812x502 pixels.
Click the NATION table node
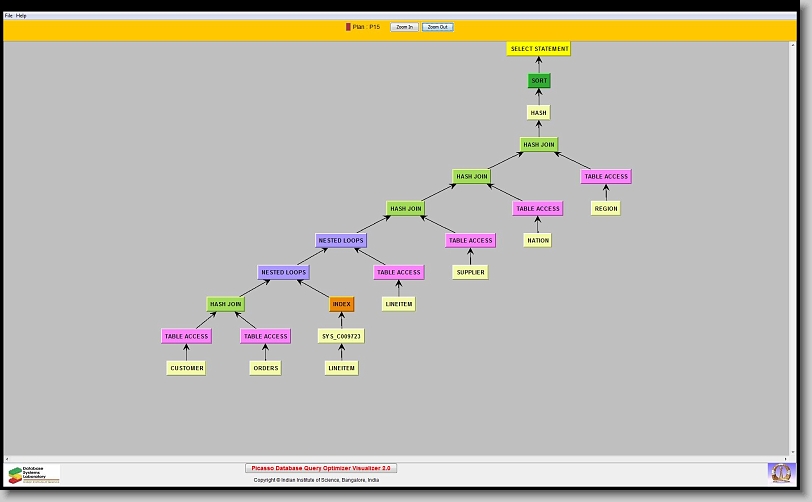tap(537, 240)
